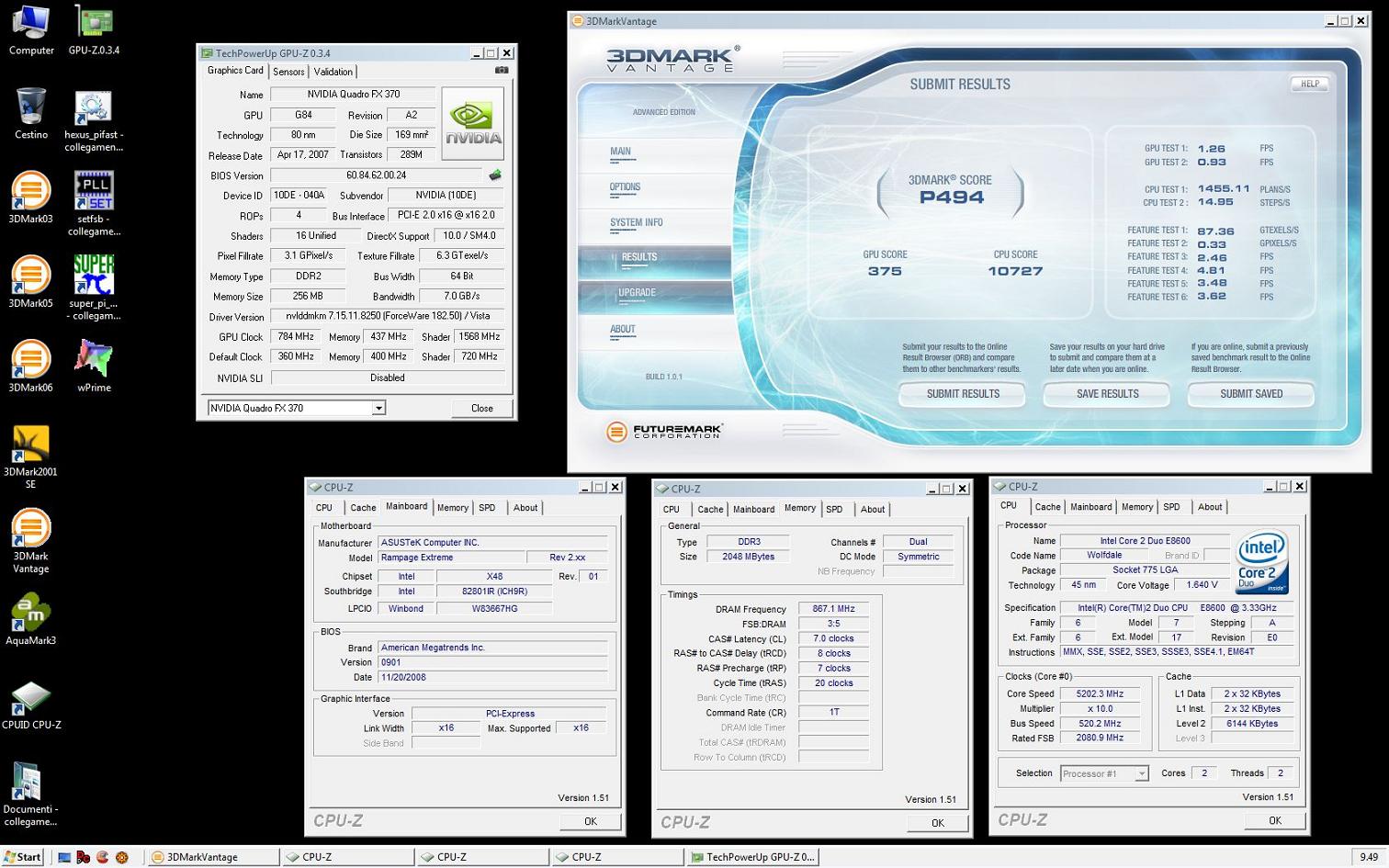Screen dimensions: 1389x868
Task: Open super_pi shortcut icon
Action: click(x=94, y=288)
